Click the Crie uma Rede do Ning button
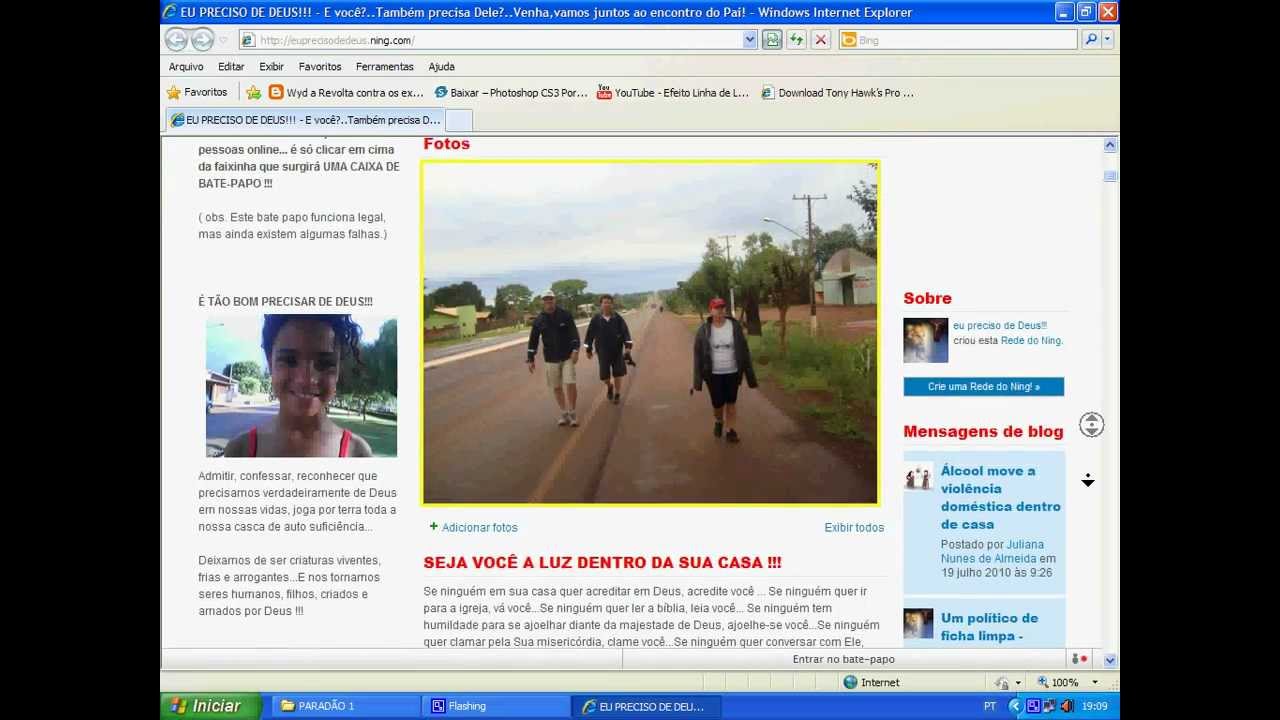 983,387
